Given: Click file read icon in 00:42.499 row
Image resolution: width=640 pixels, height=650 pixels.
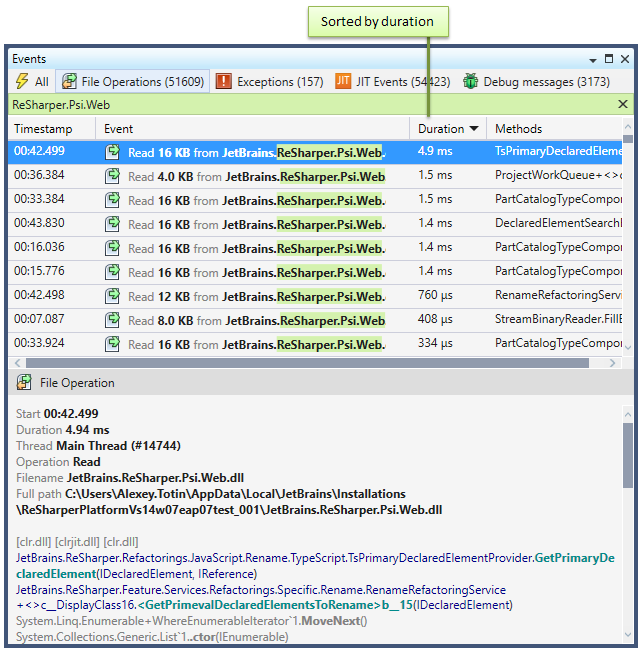Looking at the screenshot, I should [x=112, y=152].
